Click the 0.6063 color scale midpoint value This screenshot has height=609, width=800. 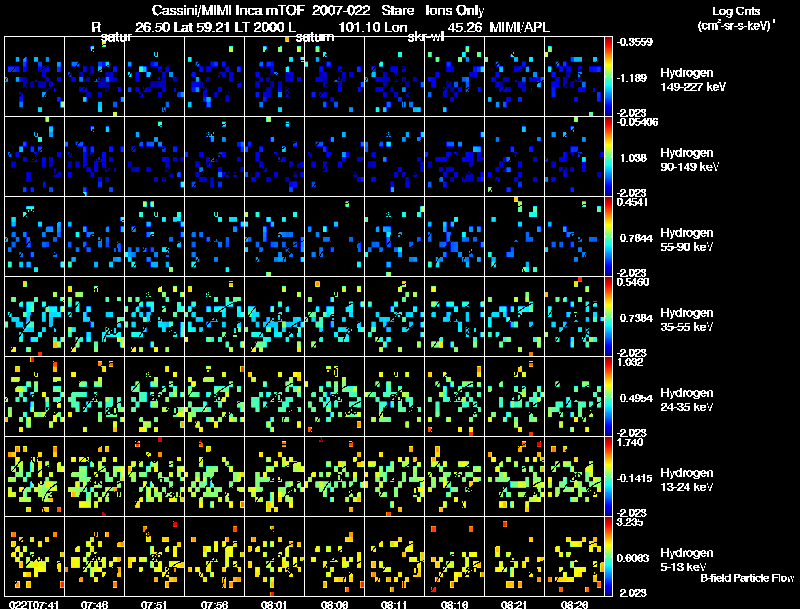tap(634, 558)
